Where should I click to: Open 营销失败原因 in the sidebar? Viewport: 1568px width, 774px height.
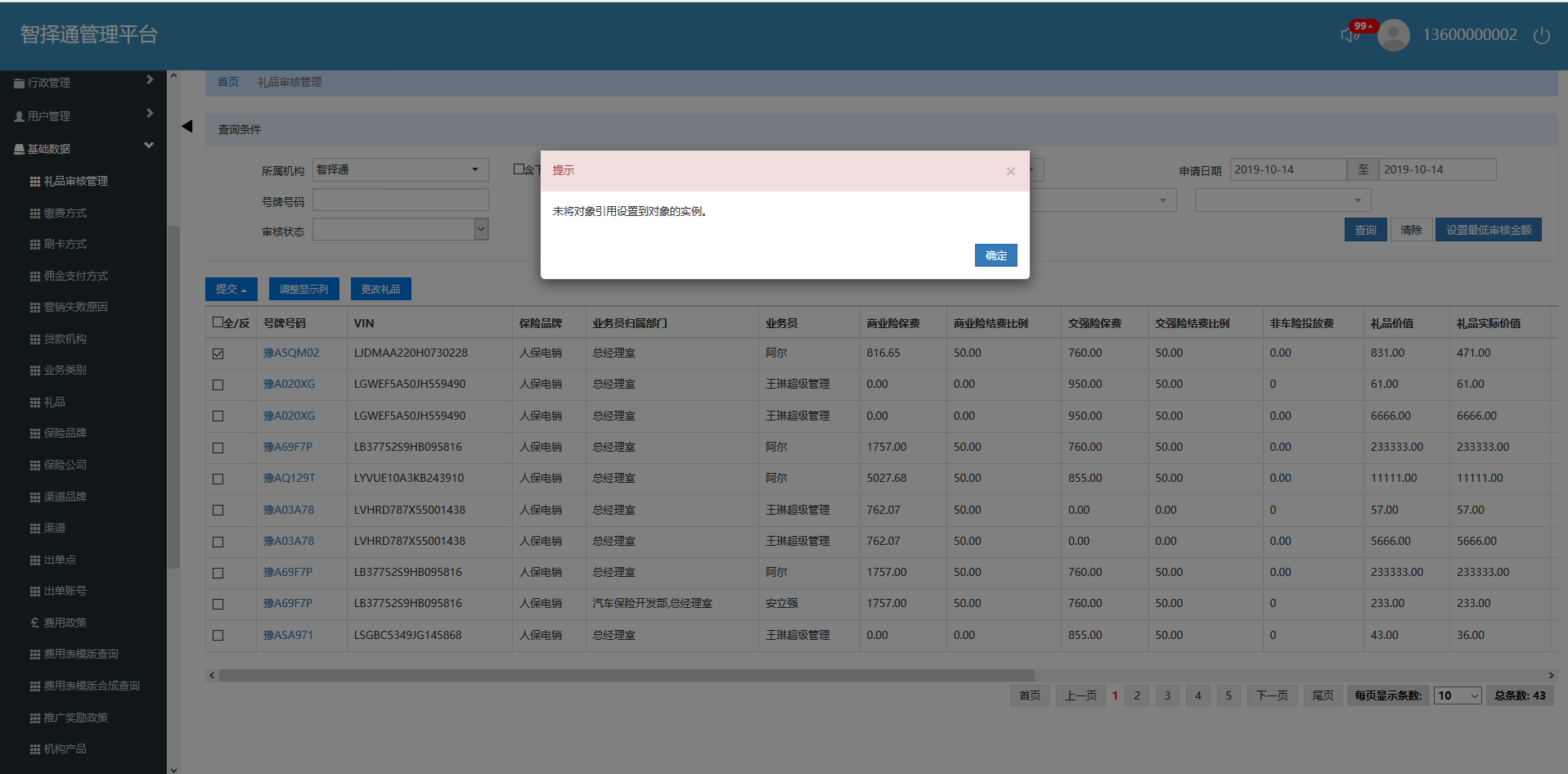click(75, 307)
